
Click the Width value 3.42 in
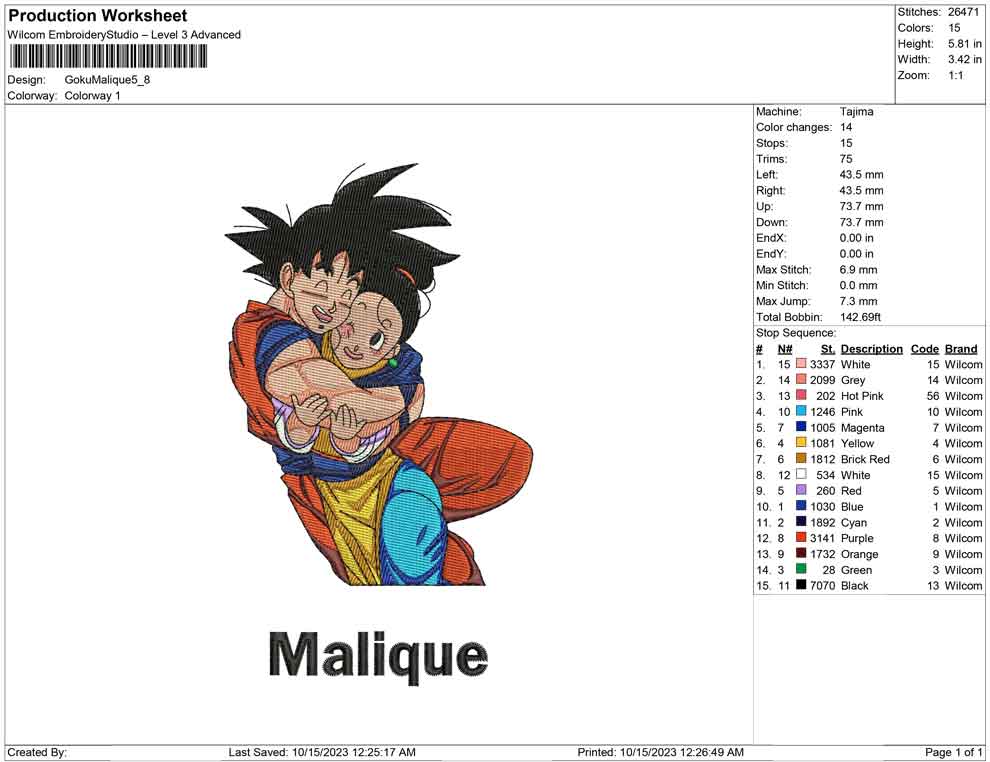[x=964, y=59]
